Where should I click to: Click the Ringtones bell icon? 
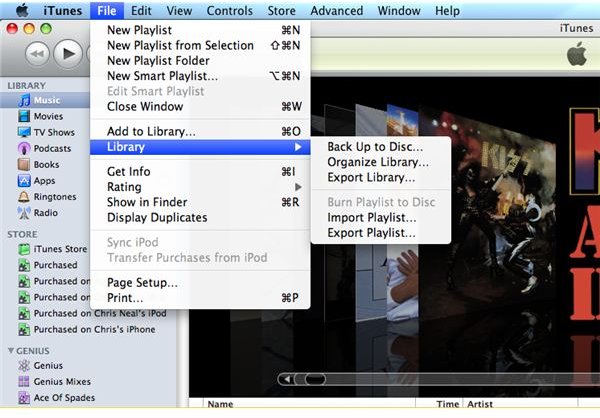coord(24,197)
